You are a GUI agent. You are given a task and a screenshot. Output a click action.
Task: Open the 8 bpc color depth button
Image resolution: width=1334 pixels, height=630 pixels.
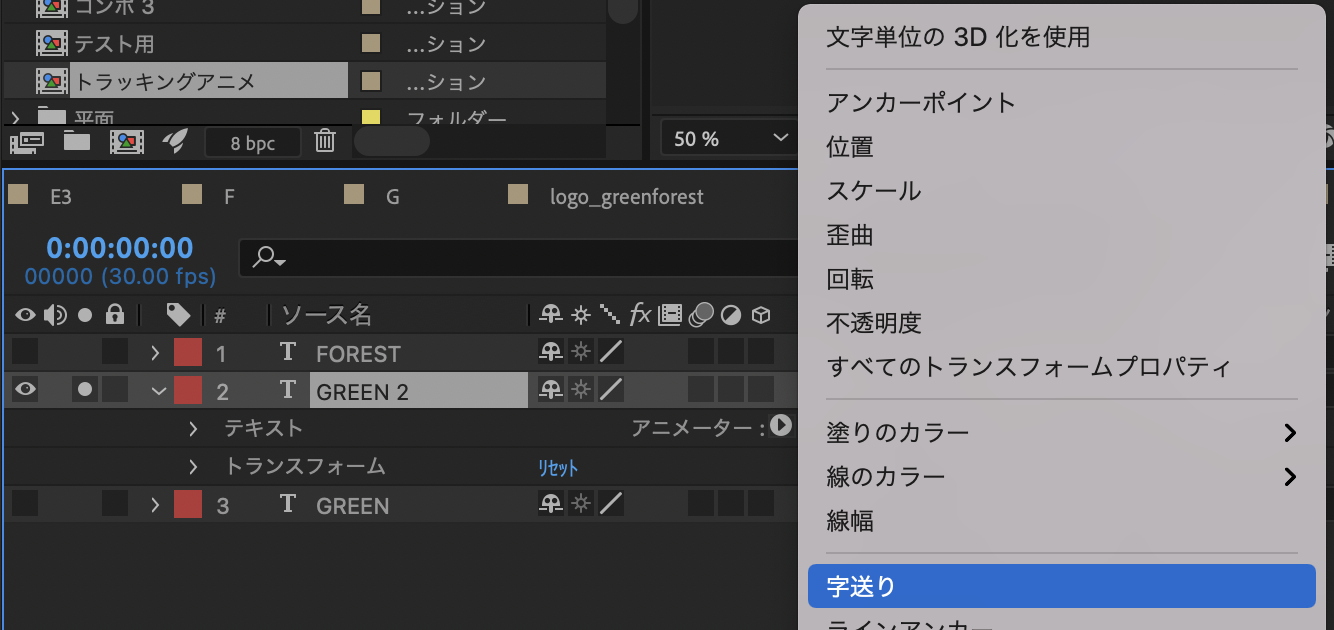252,141
